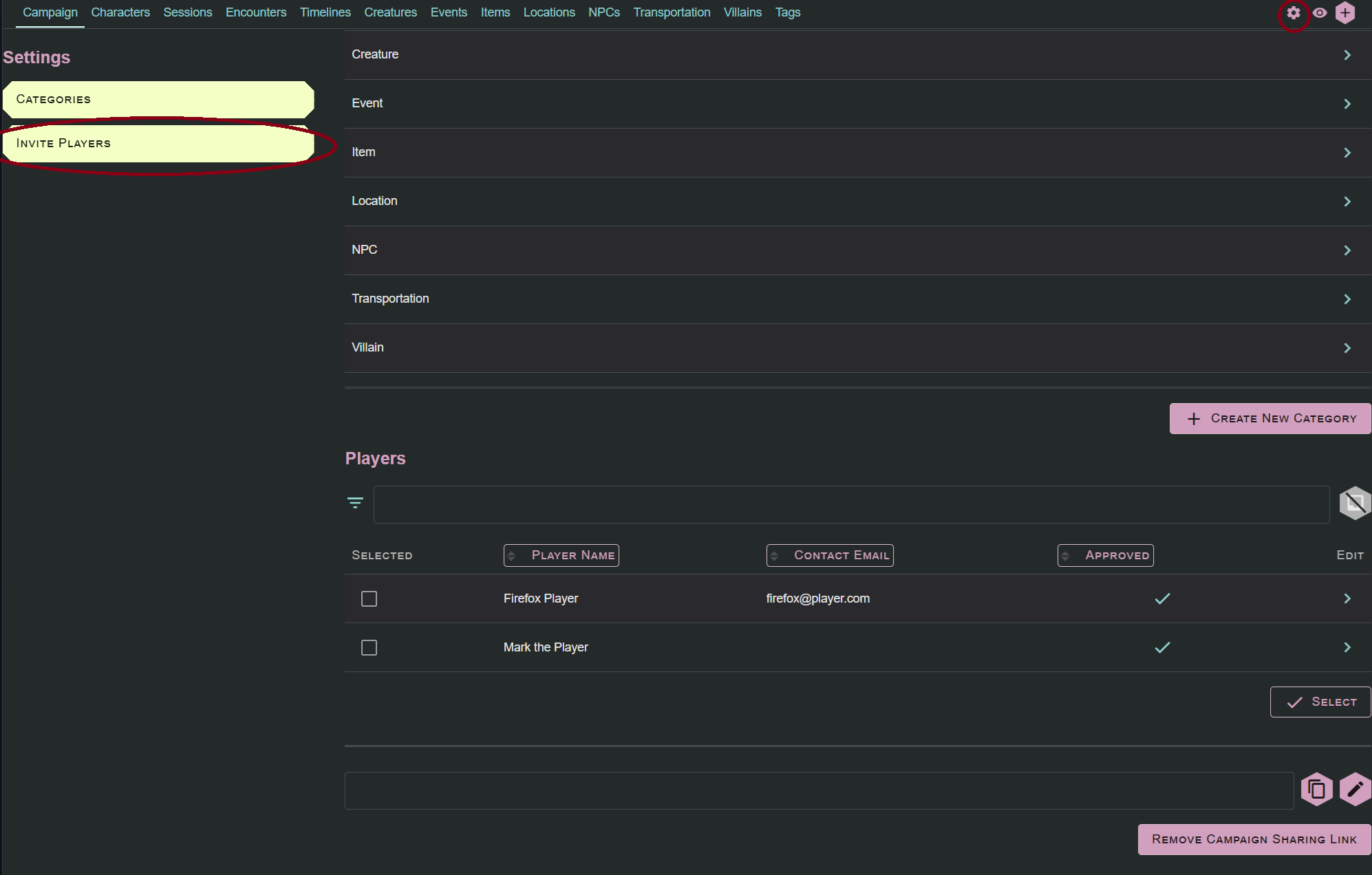This screenshot has height=875, width=1372.
Task: Open the Sessions tab
Action: (188, 12)
